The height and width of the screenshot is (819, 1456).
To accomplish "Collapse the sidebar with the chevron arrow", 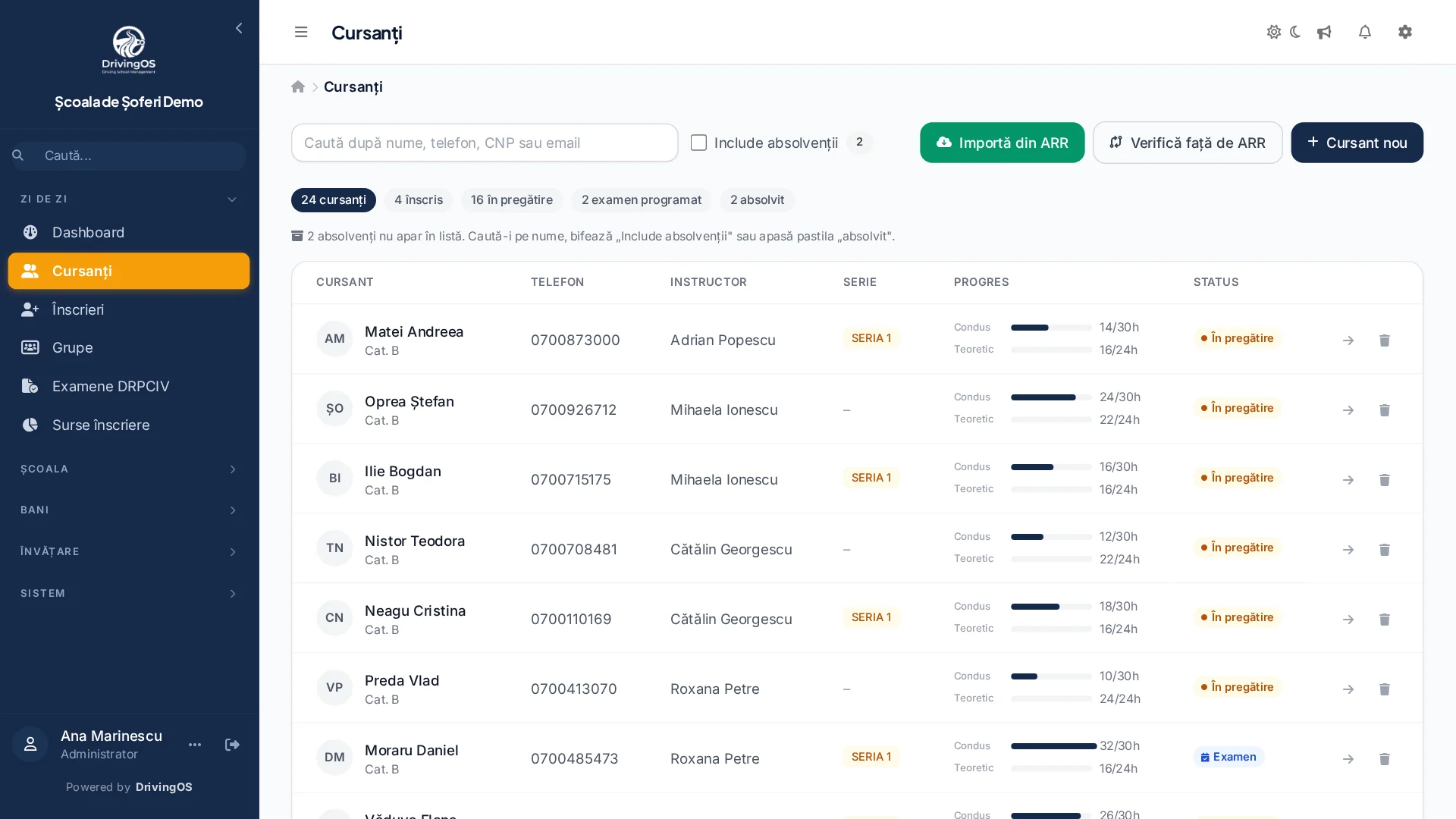I will pyautogui.click(x=239, y=28).
